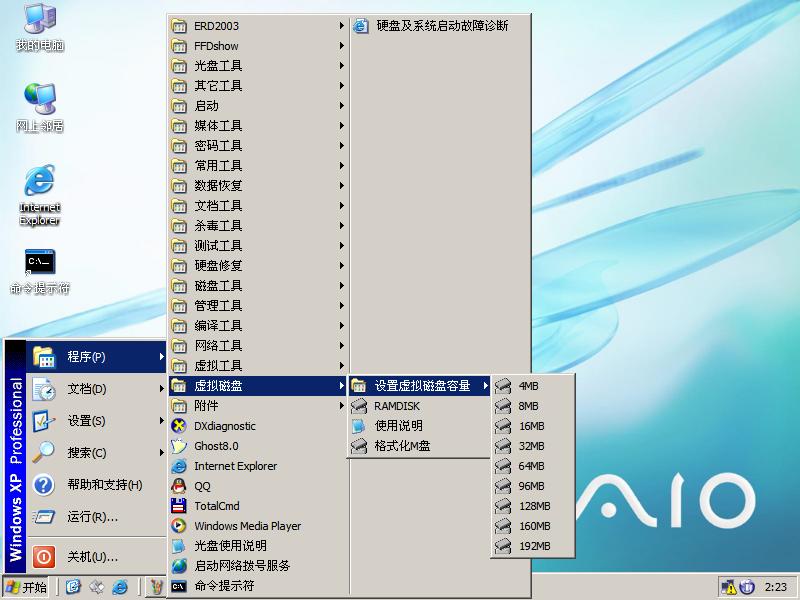Viewport: 800px width, 600px height.
Task: Click the 搜索 magnifier icon
Action: click(x=44, y=453)
